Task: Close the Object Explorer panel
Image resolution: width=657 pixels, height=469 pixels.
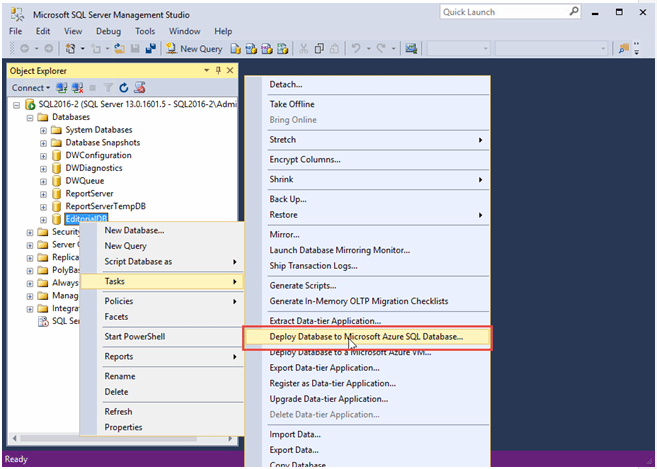Action: tap(230, 70)
